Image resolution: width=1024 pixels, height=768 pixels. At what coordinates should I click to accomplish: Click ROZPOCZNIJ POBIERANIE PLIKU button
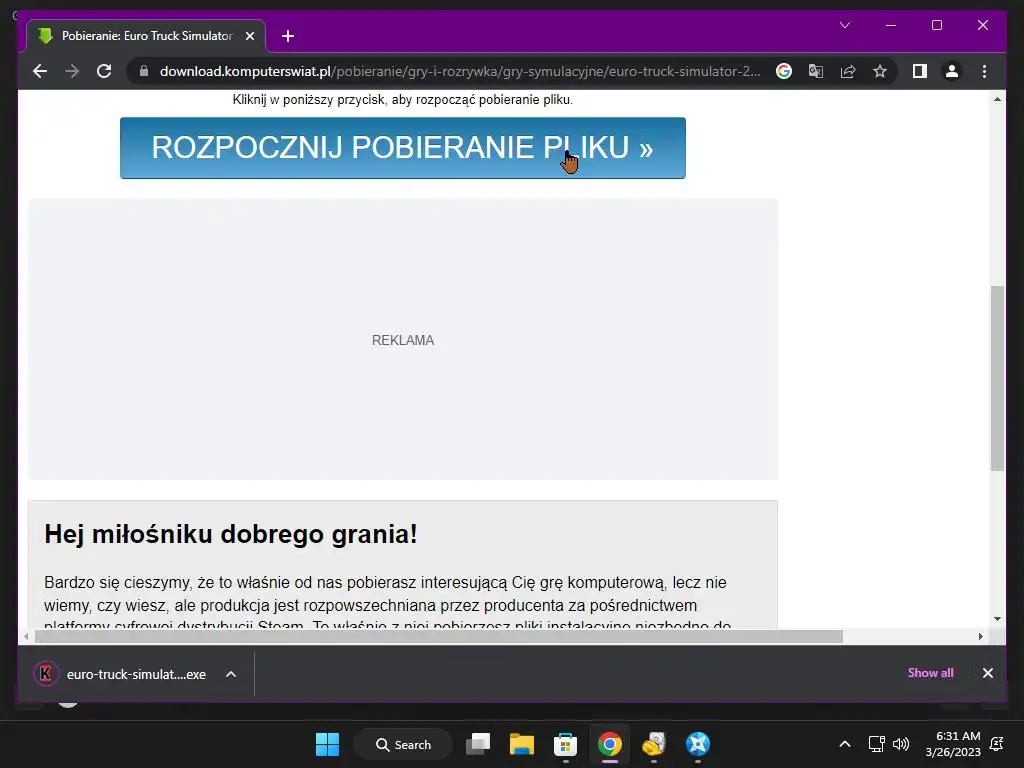click(402, 148)
